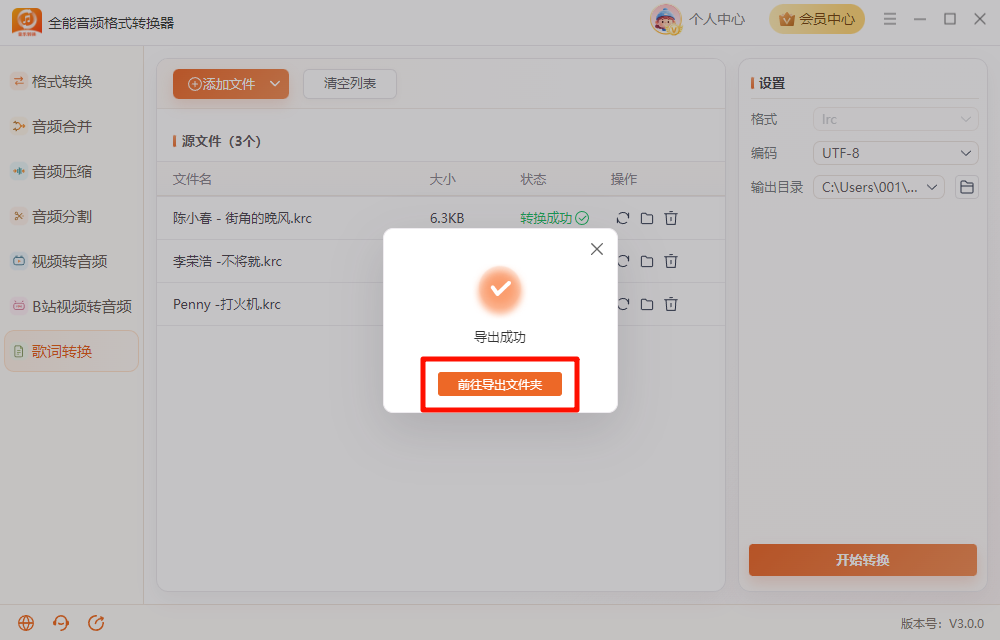Delete Penny -打火机.krc from list
1000x640 pixels.
[x=671, y=305]
